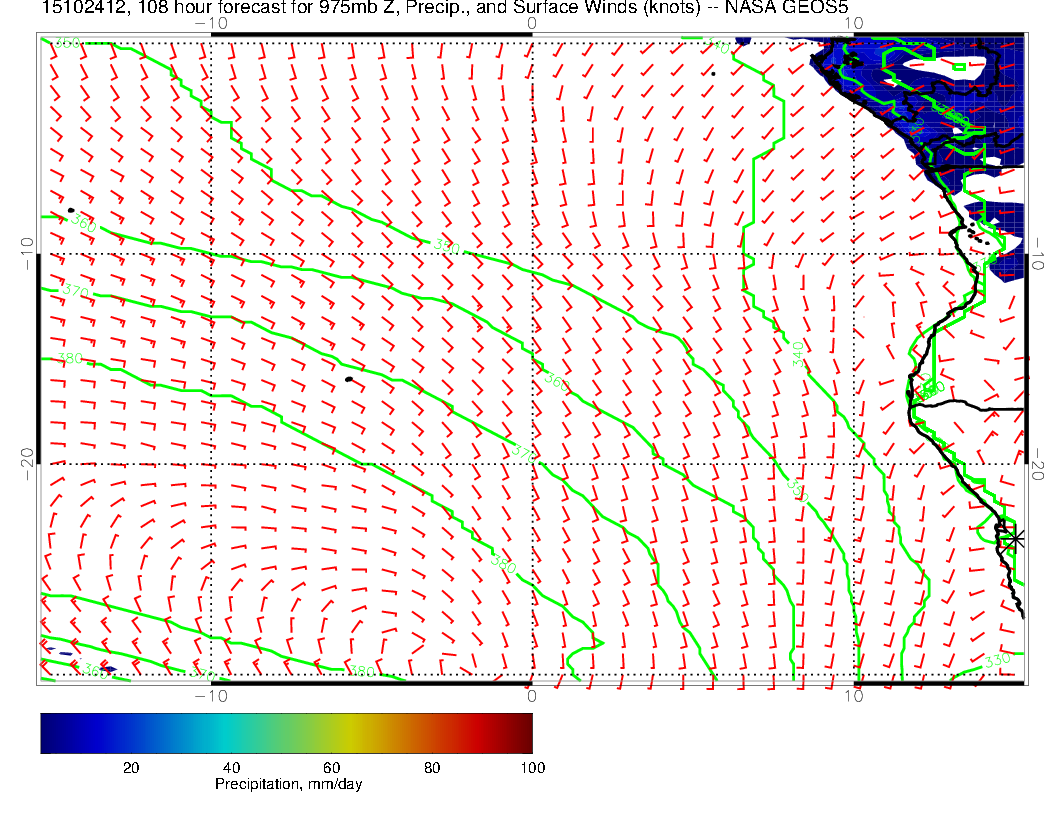
Task: Click the 0 longitude label on the bottom axis
Action: pyautogui.click(x=531, y=696)
